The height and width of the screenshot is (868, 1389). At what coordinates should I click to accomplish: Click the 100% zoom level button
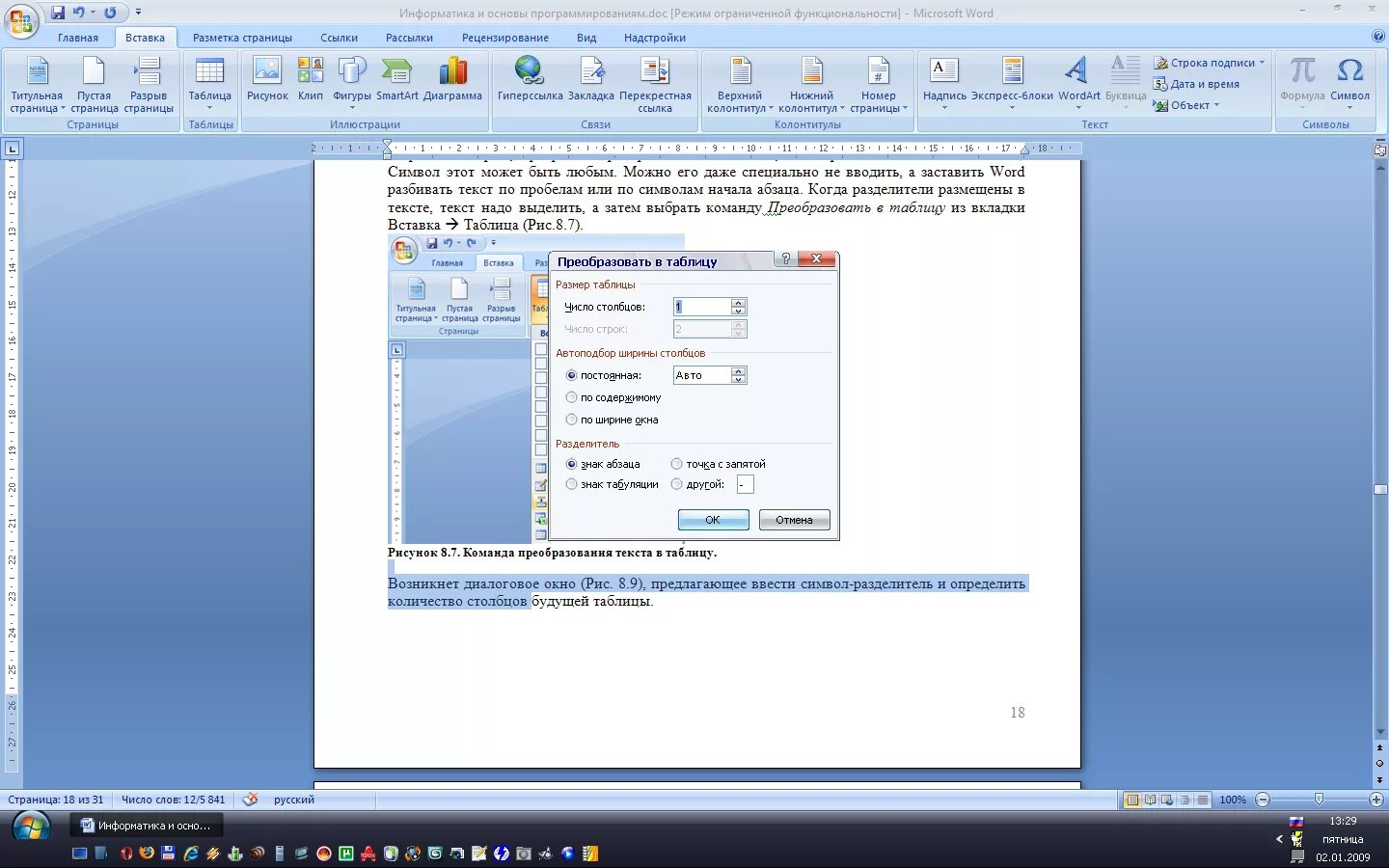coord(1232,800)
